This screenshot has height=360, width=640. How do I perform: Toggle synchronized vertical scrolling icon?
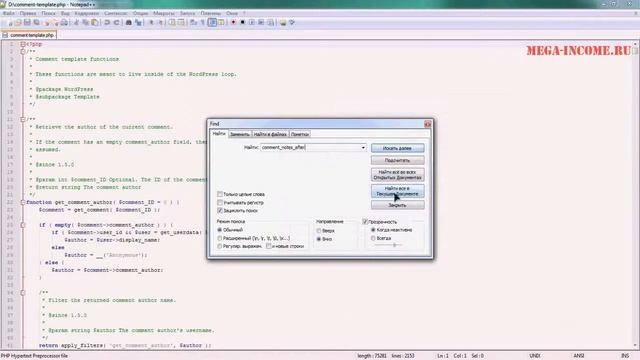(x=172, y=23)
